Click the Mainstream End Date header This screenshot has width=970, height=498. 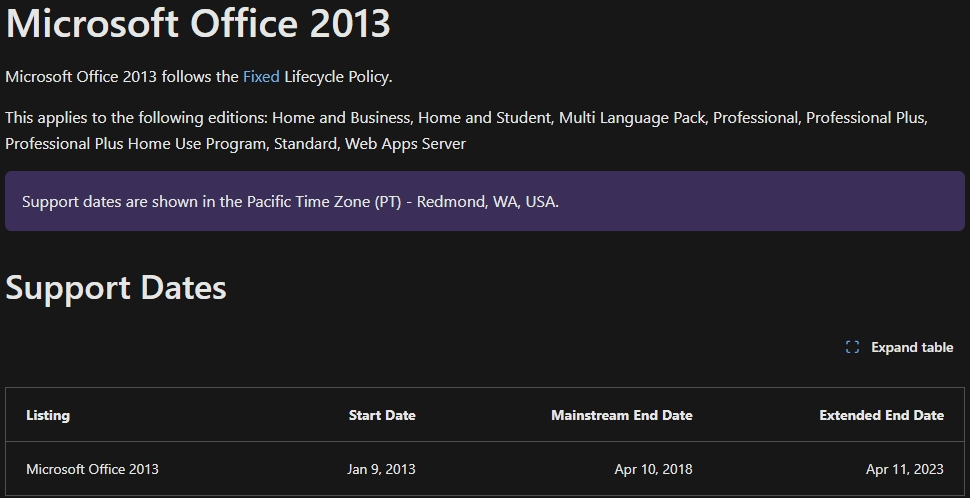tap(621, 415)
